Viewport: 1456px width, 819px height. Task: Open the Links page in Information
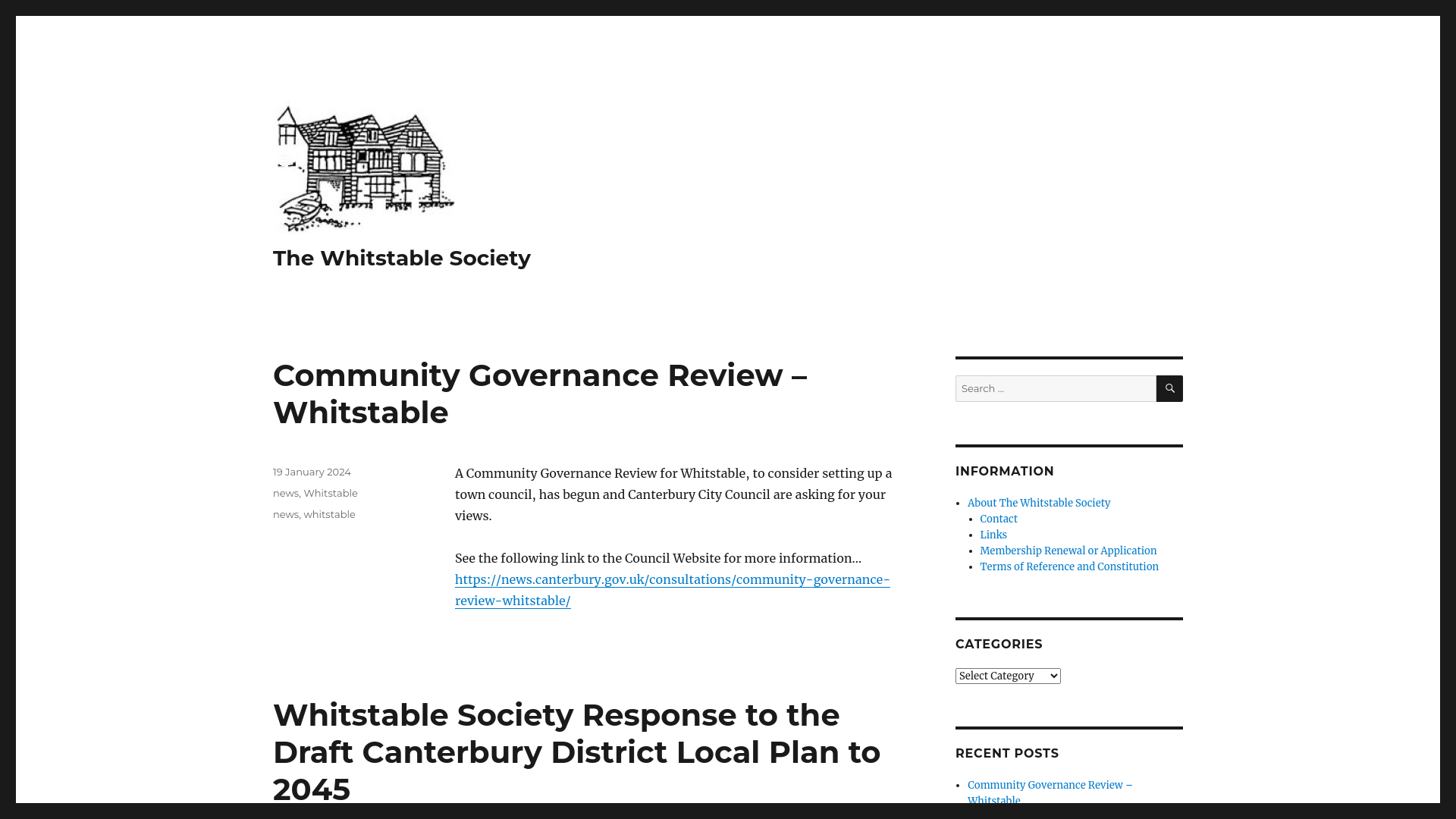(993, 535)
